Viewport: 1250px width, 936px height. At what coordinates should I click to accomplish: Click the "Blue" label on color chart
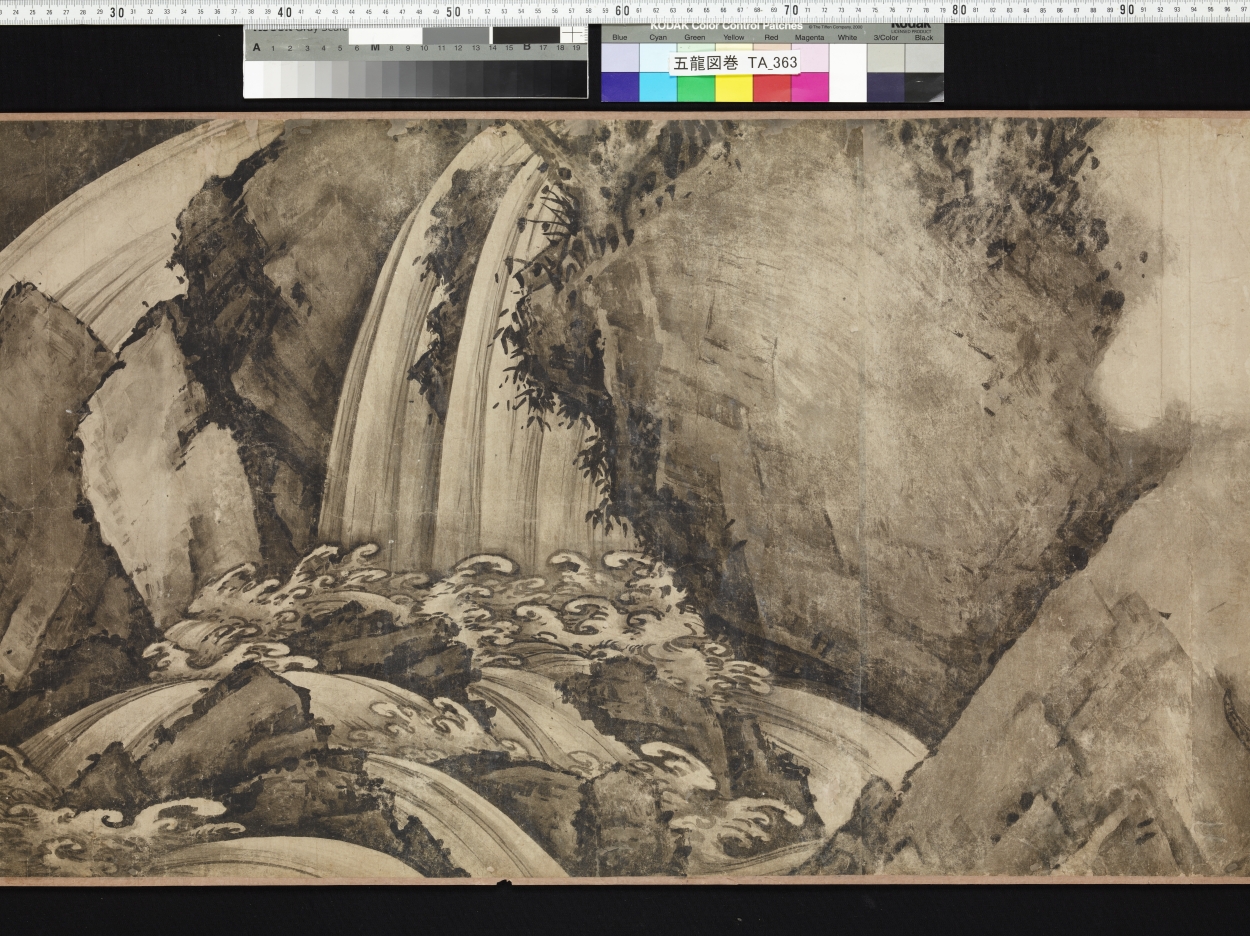click(620, 37)
